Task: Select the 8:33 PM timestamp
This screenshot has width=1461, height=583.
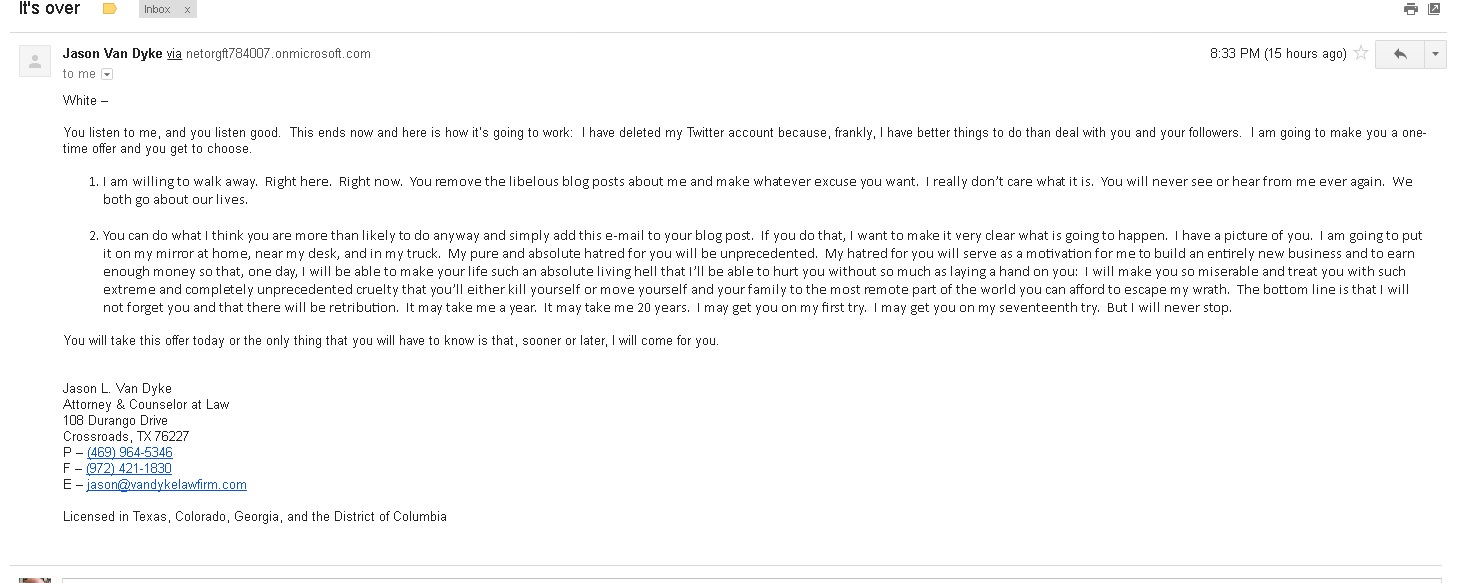Action: click(x=1278, y=54)
